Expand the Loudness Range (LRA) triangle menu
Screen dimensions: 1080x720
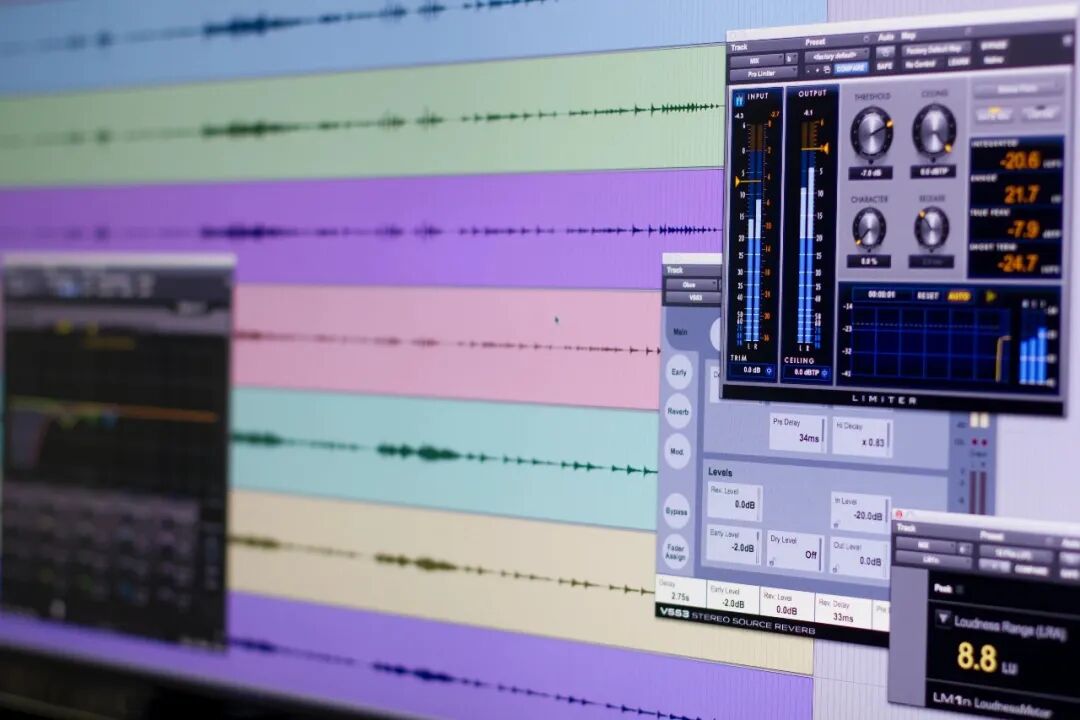tap(942, 619)
